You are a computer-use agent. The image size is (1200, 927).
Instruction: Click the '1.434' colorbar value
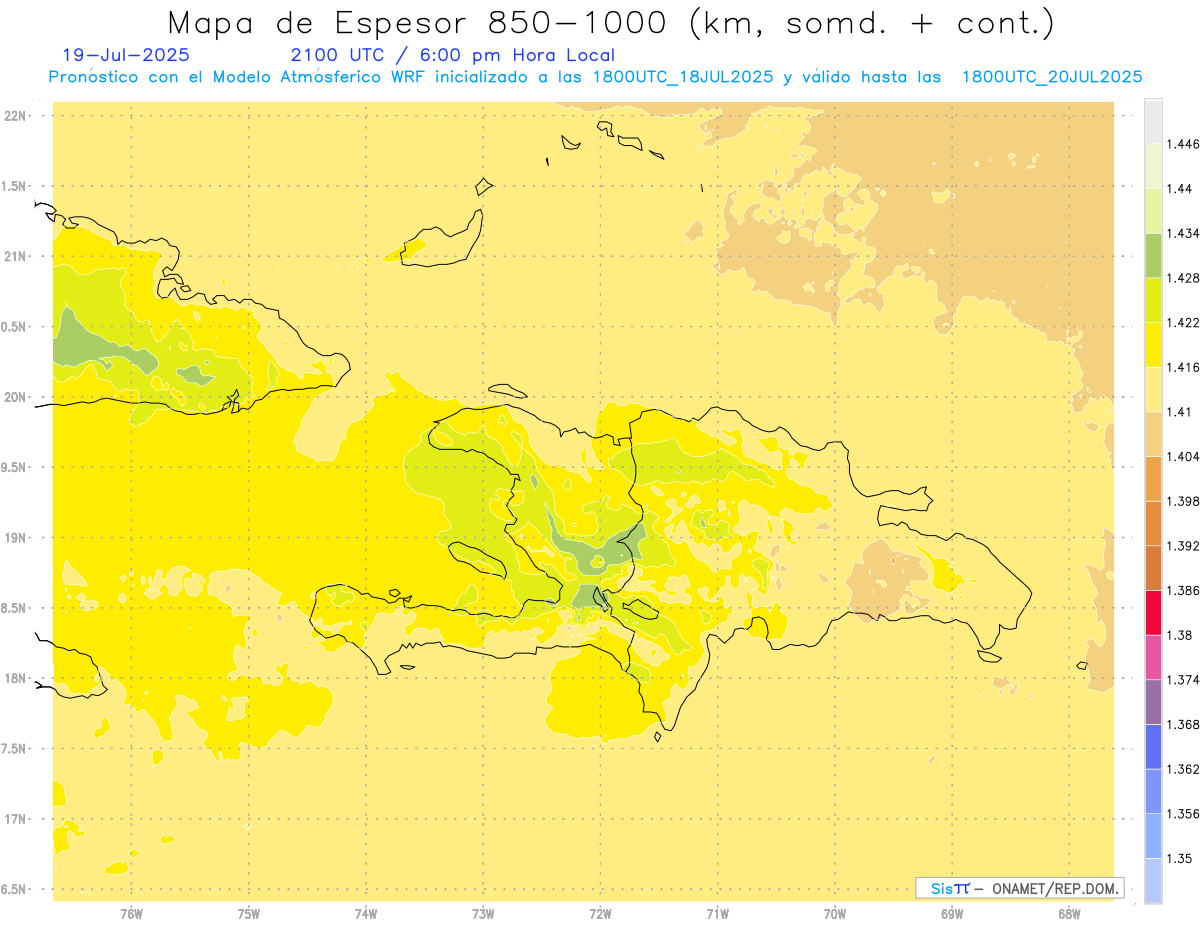click(1183, 234)
